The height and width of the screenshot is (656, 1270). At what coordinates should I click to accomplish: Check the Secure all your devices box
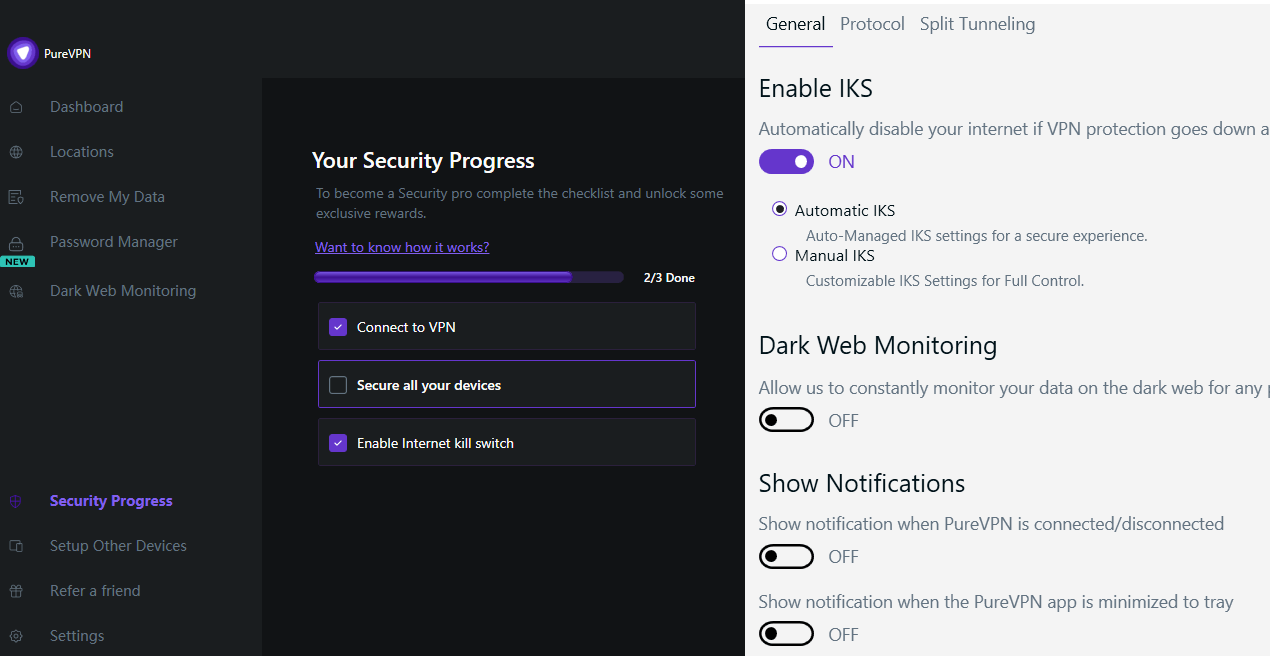(338, 385)
